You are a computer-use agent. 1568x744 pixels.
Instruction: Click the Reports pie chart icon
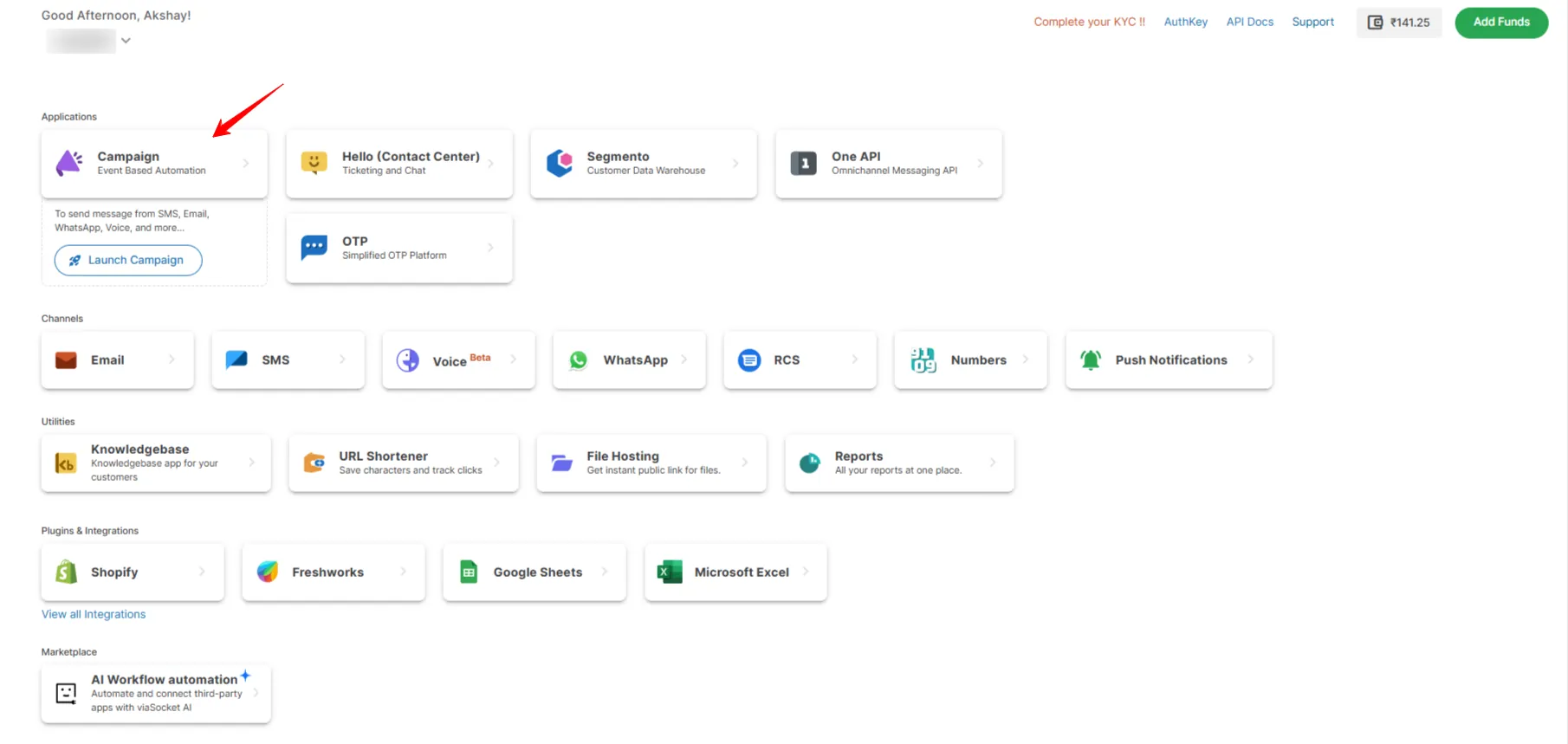click(809, 463)
